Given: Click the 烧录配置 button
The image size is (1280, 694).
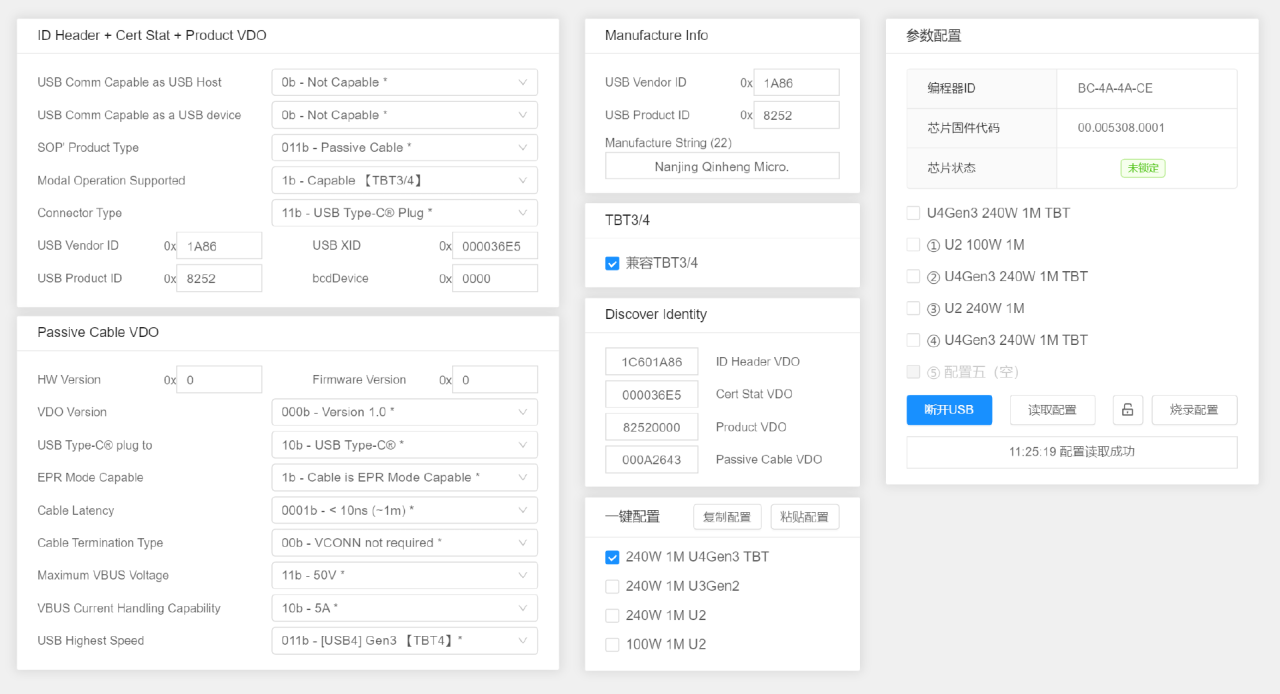Looking at the screenshot, I should [x=1194, y=410].
